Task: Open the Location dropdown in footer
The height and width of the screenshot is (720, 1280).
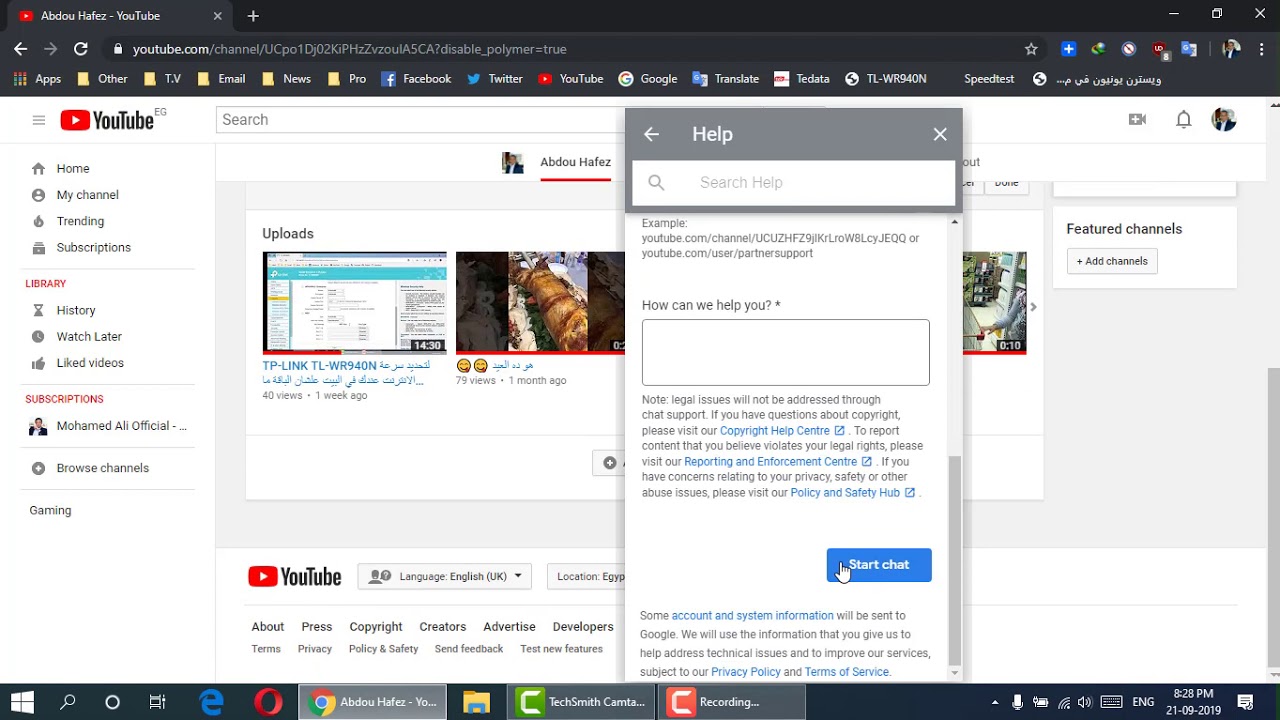Action: (586, 577)
